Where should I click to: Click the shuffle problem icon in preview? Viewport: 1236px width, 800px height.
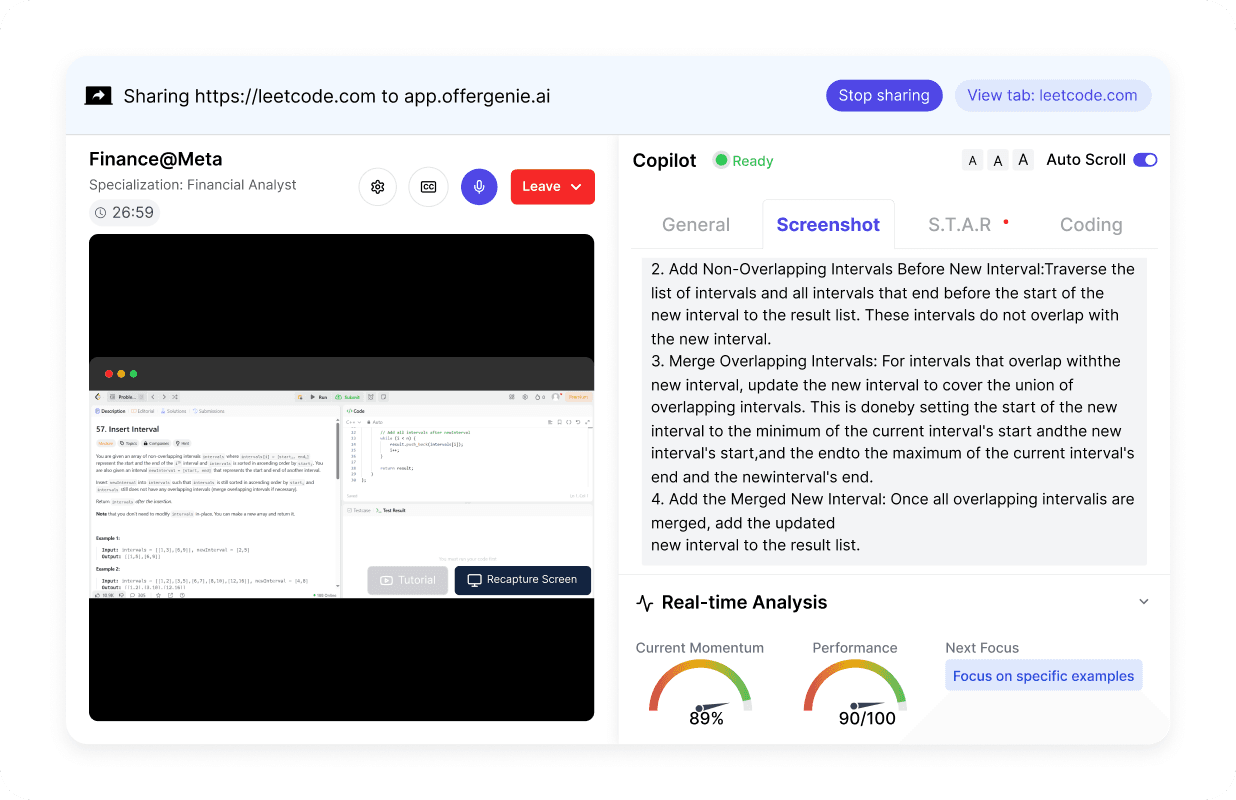[x=175, y=397]
